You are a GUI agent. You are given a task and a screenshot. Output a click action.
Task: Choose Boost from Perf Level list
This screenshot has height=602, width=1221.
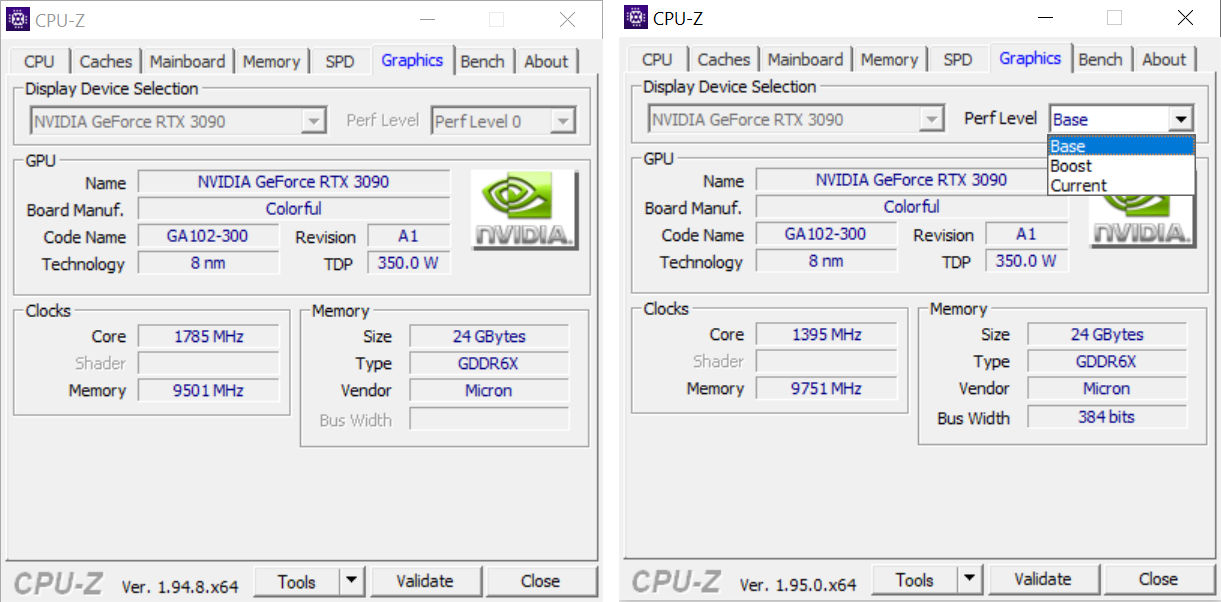pos(1121,166)
